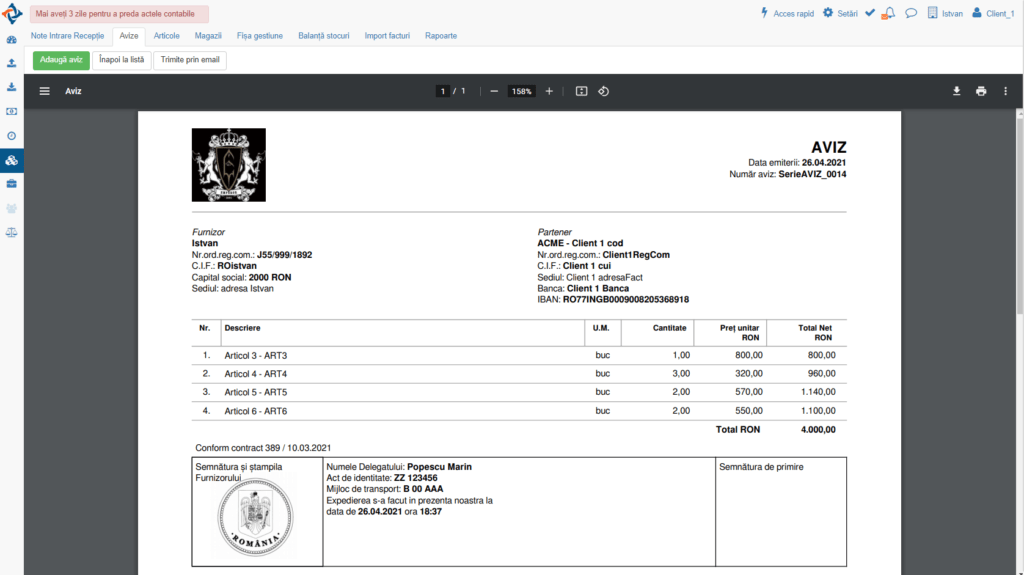Viewport: 1024px width, 575px height.
Task: Click the Istvan company building icon
Action: pos(933,12)
